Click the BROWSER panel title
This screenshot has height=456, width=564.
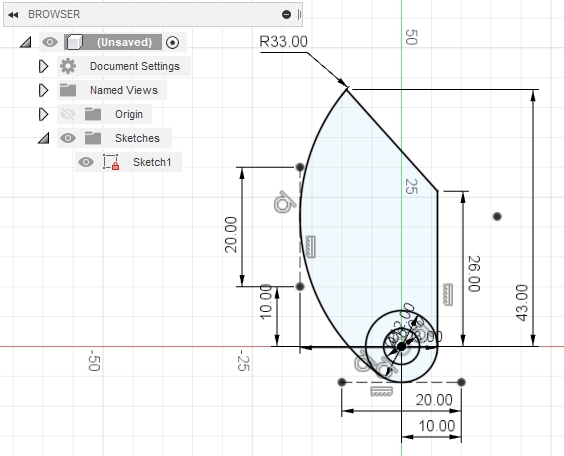coord(54,14)
